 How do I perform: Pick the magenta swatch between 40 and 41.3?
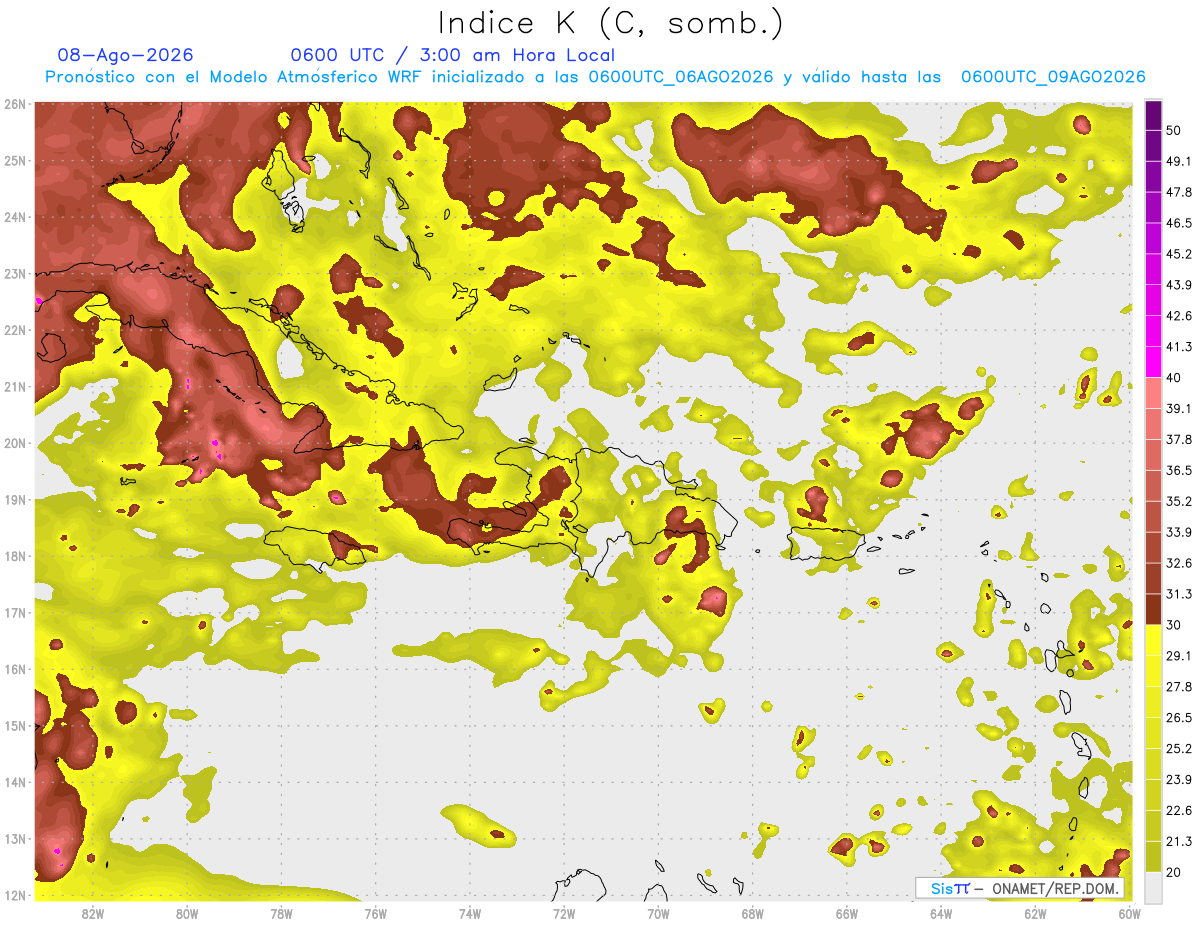1153,362
